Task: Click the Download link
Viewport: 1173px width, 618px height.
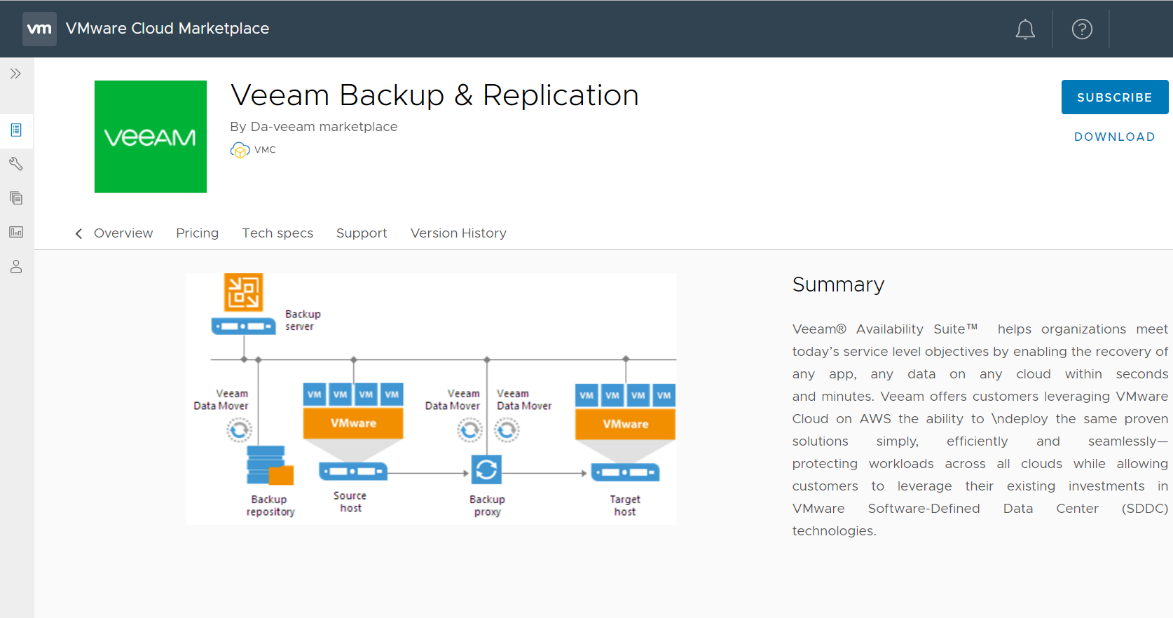Action: tap(1115, 137)
